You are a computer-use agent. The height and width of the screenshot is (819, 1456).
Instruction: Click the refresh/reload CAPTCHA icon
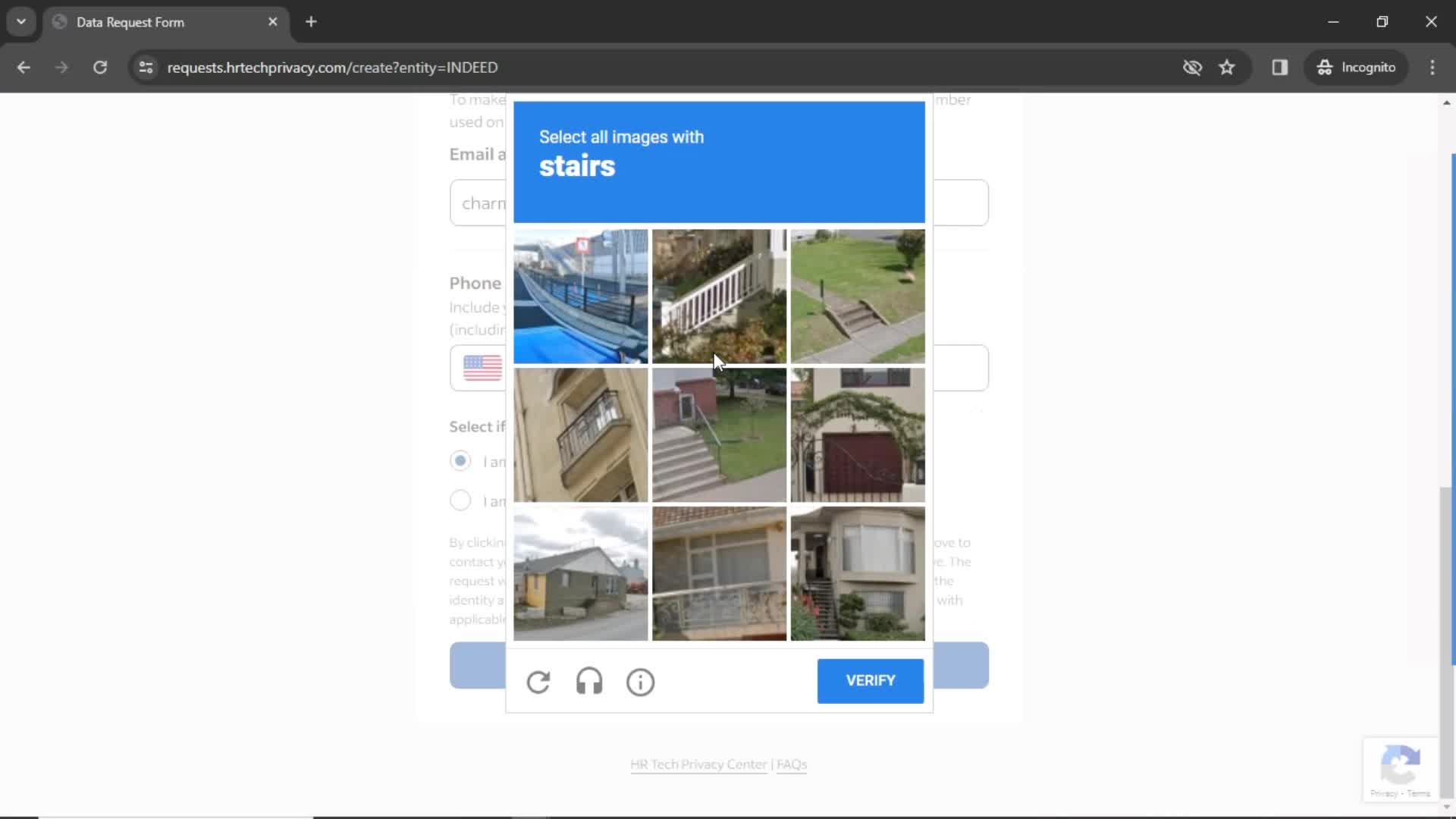coord(539,681)
